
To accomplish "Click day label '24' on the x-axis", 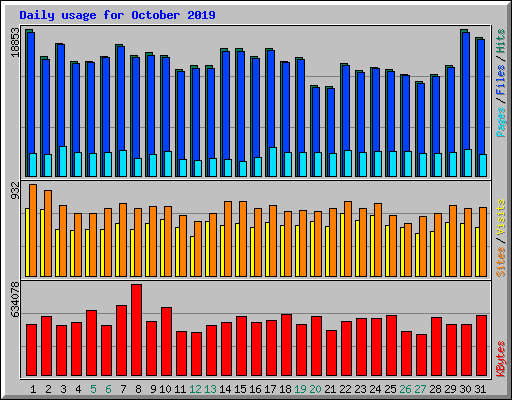I will coord(375,389).
